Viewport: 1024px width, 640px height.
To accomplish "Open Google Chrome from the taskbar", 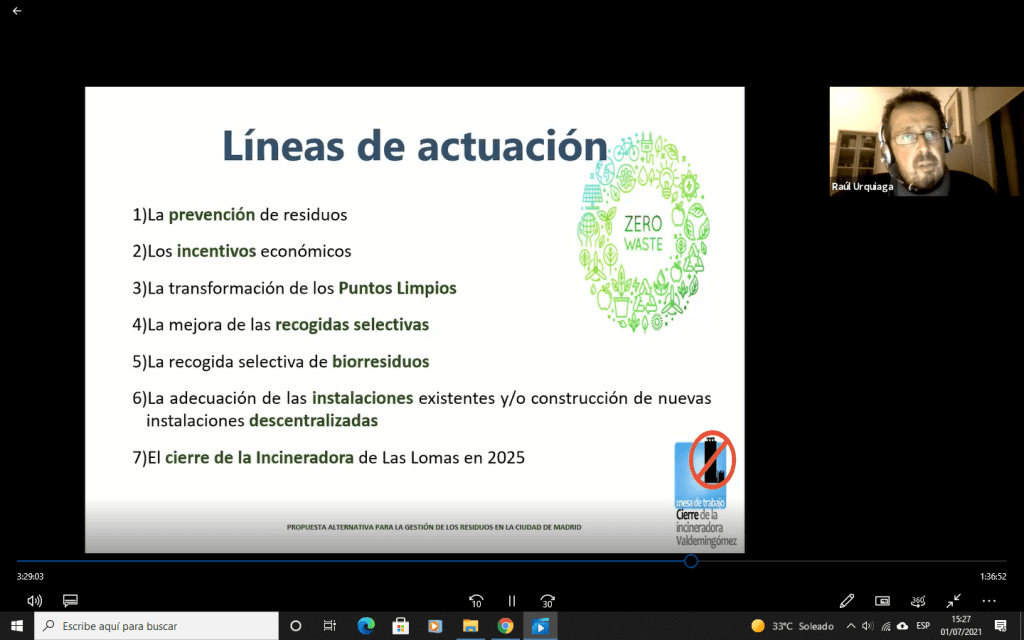I will pyautogui.click(x=505, y=626).
